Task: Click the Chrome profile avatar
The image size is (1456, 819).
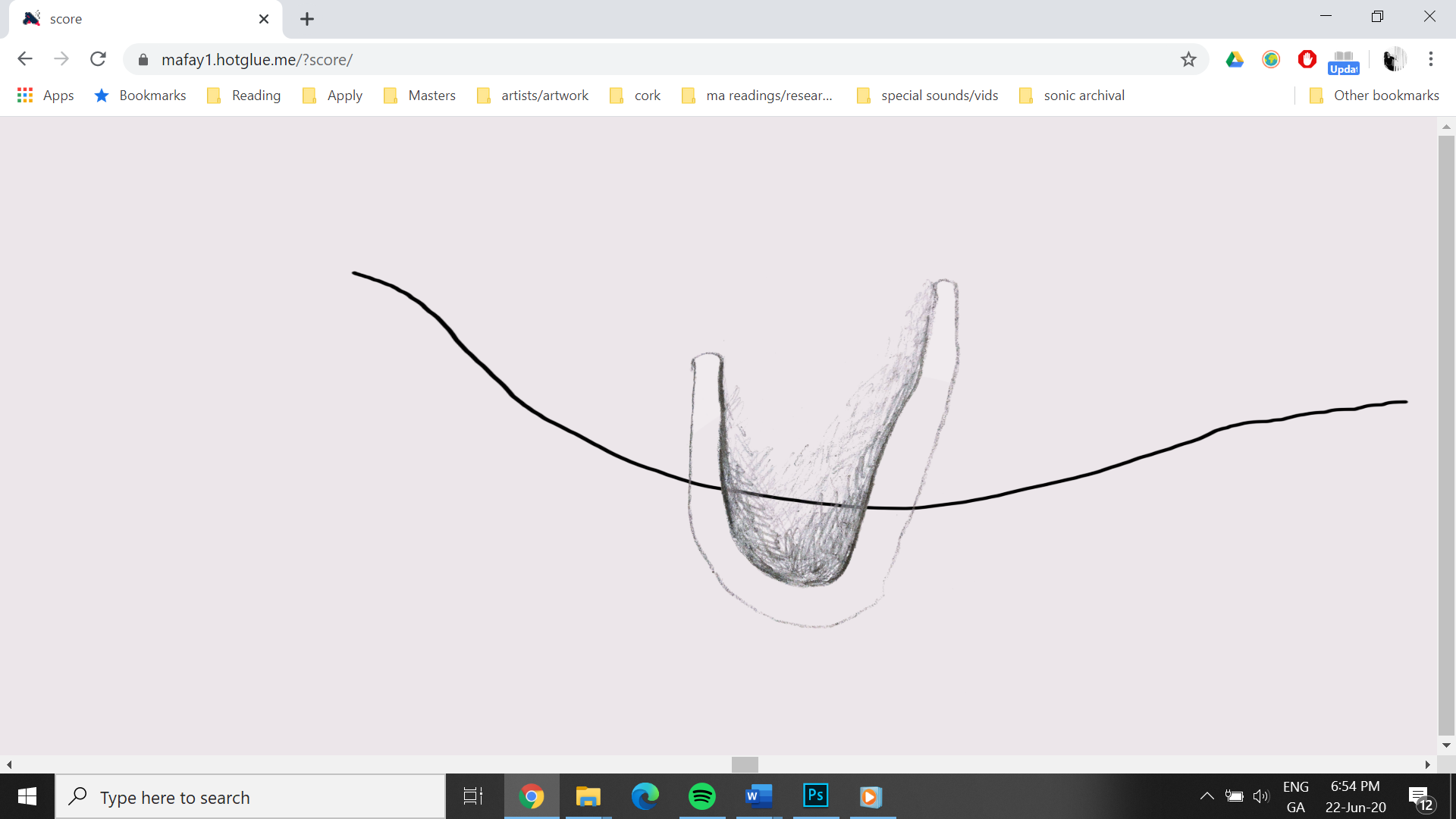Action: point(1394,59)
